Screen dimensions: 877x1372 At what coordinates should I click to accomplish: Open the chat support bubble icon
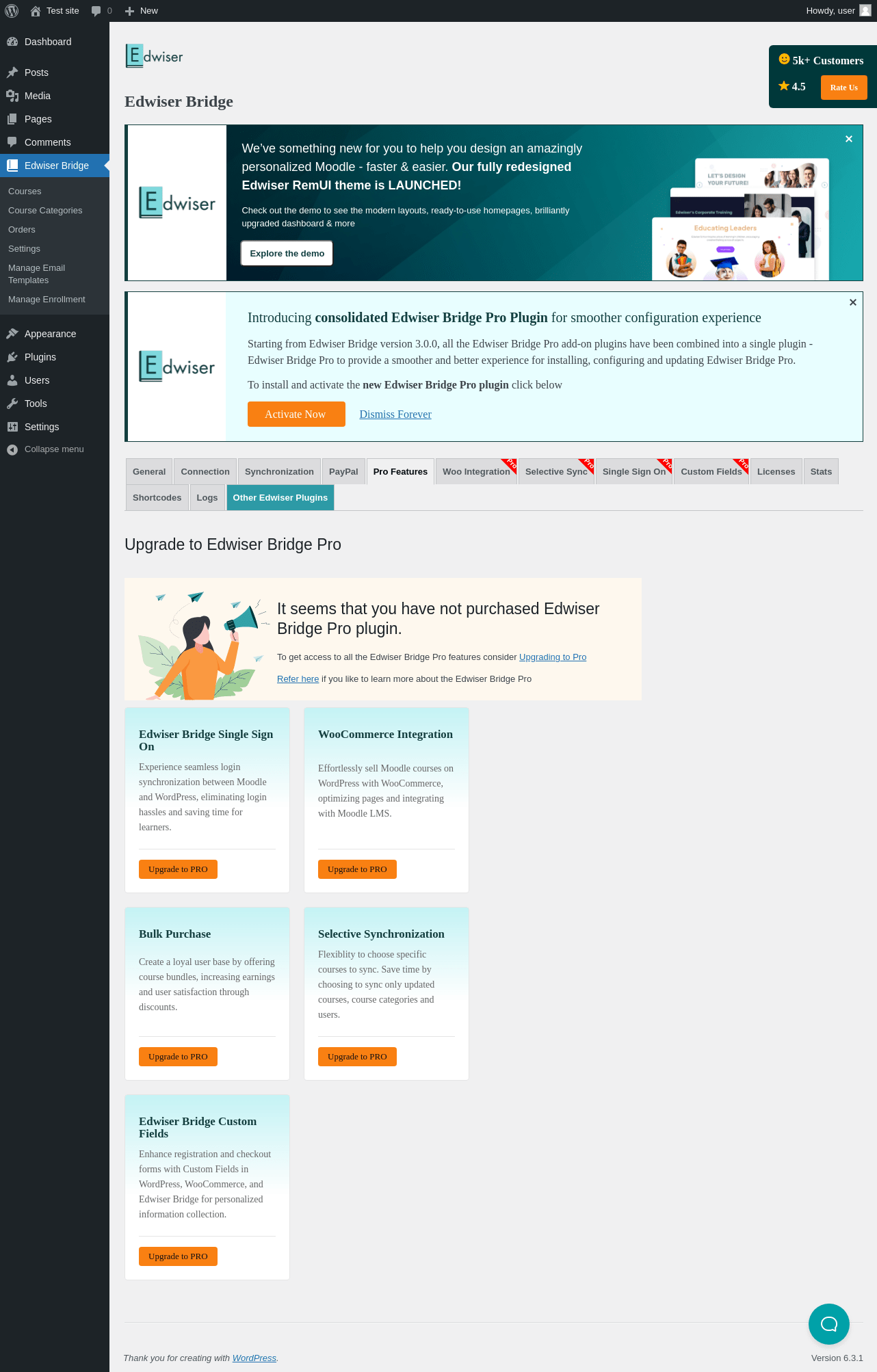[829, 1324]
